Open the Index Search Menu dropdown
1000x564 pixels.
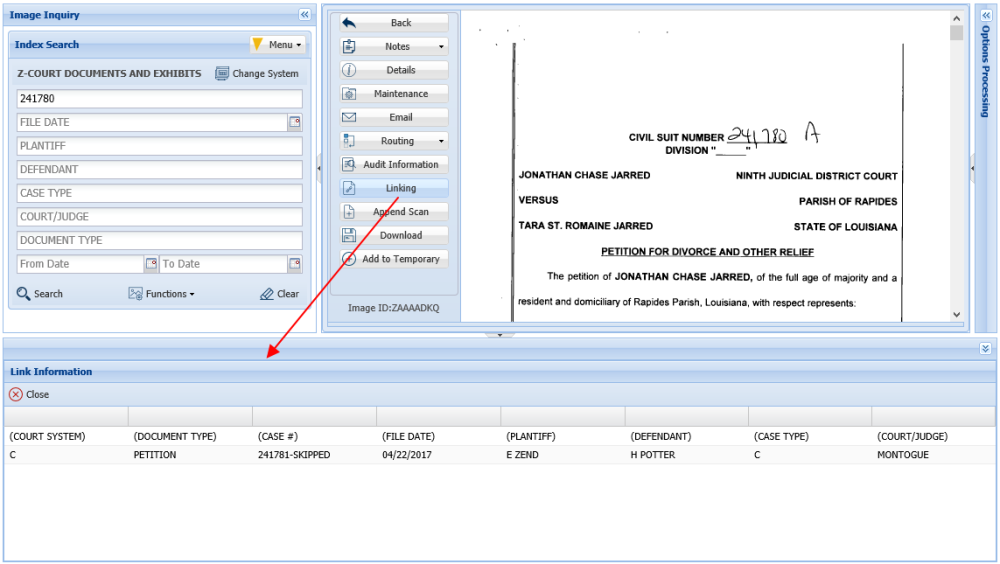277,45
